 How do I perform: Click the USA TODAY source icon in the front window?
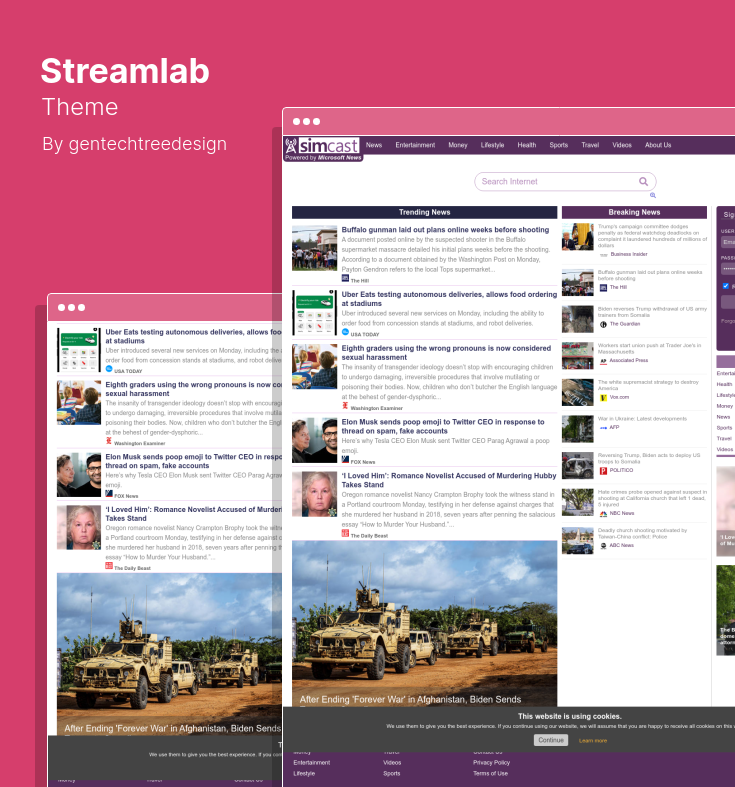pos(345,332)
